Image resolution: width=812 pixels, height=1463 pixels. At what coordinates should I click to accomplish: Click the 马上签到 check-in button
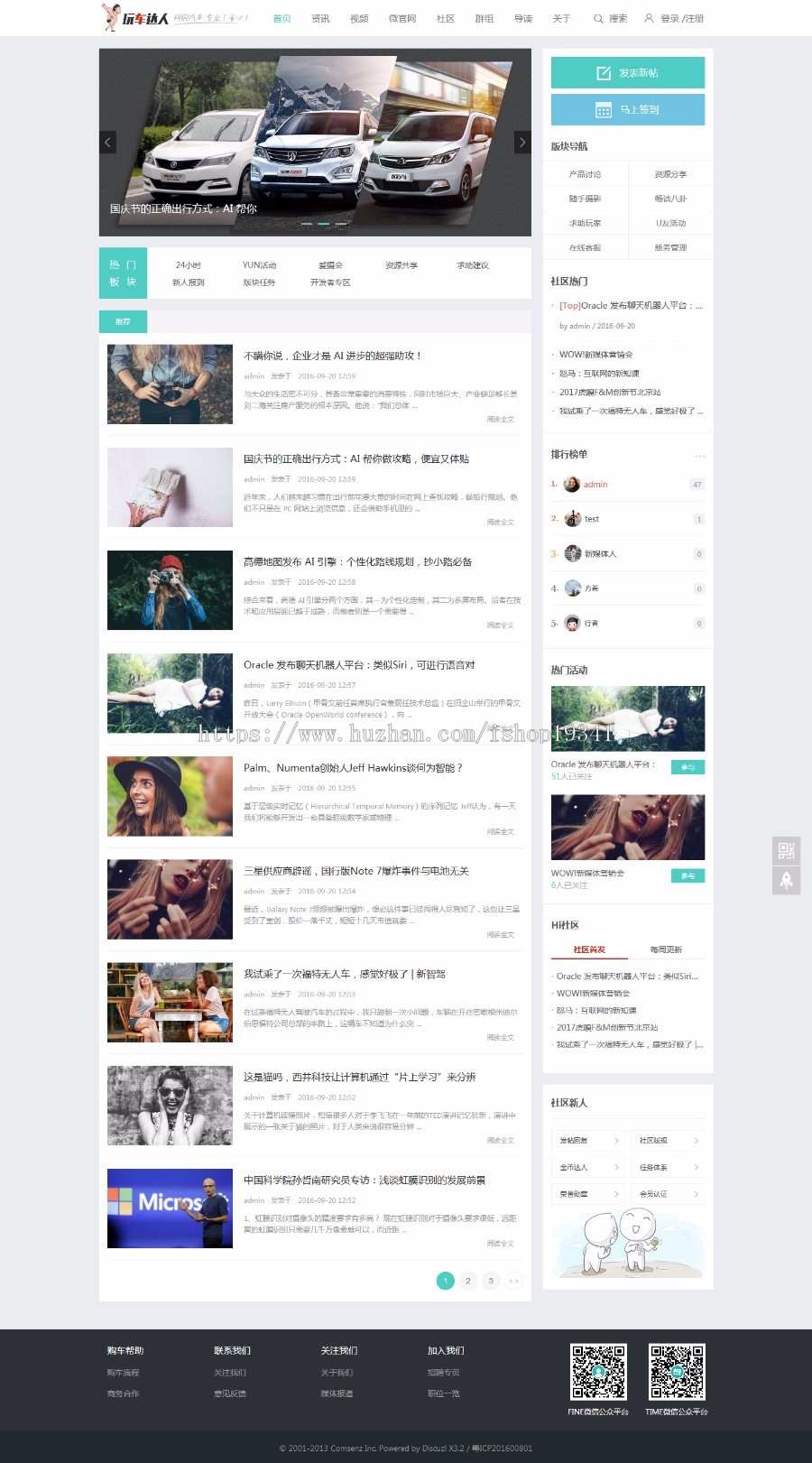click(x=628, y=110)
